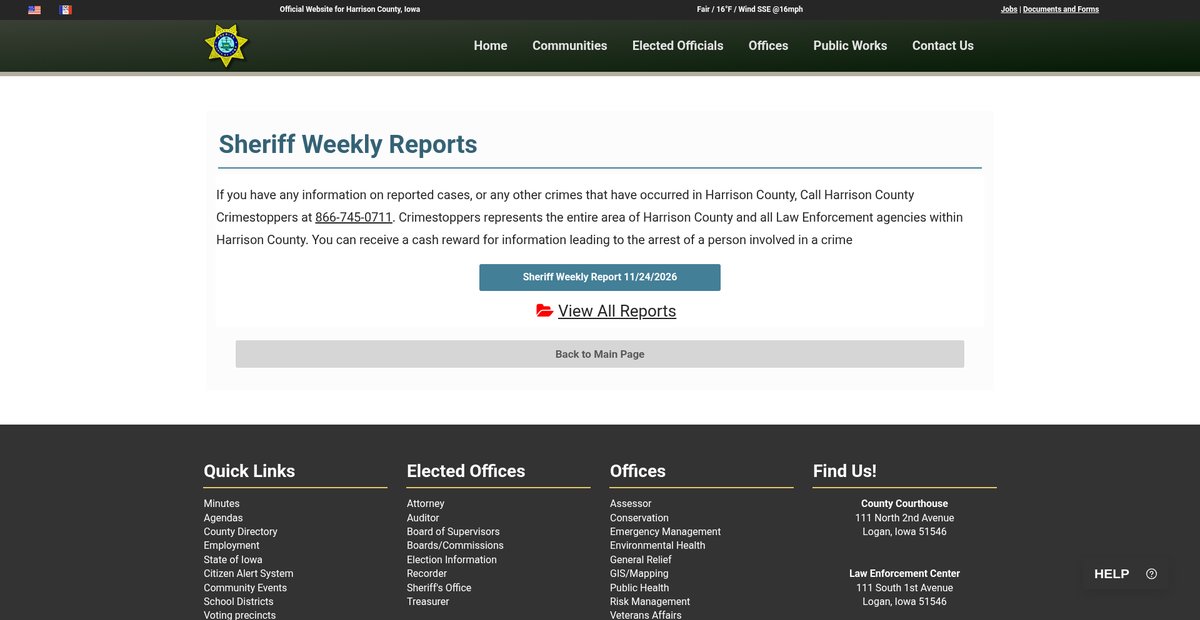Click the sheriff star badge logo
1200x620 pixels.
point(226,46)
